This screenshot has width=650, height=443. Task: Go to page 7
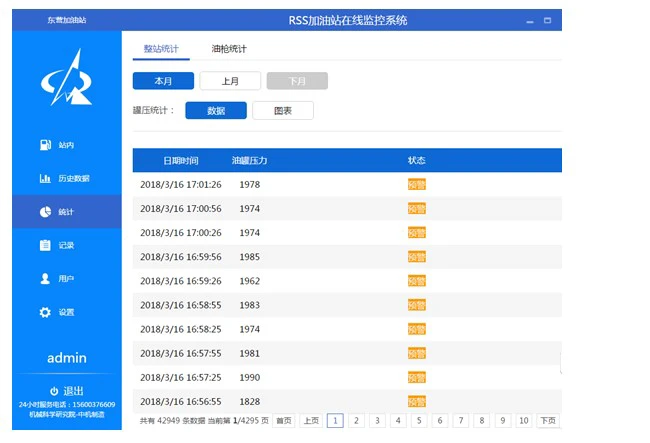tap(461, 421)
